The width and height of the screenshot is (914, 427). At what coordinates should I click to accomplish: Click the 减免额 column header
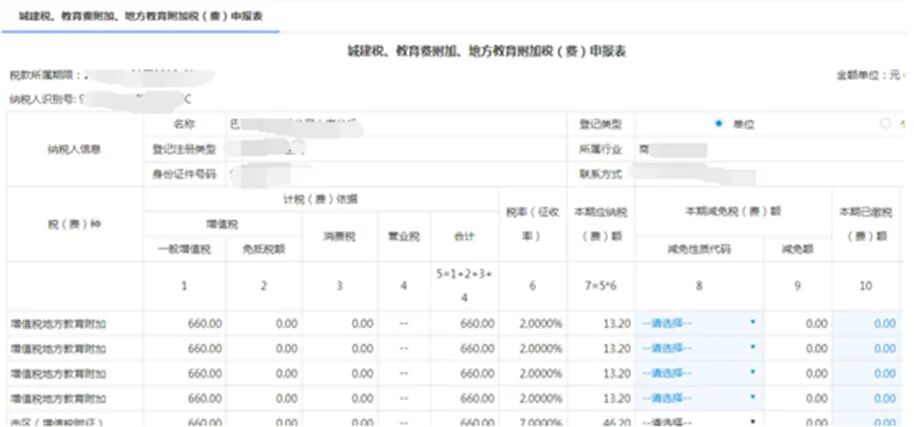pos(798,249)
